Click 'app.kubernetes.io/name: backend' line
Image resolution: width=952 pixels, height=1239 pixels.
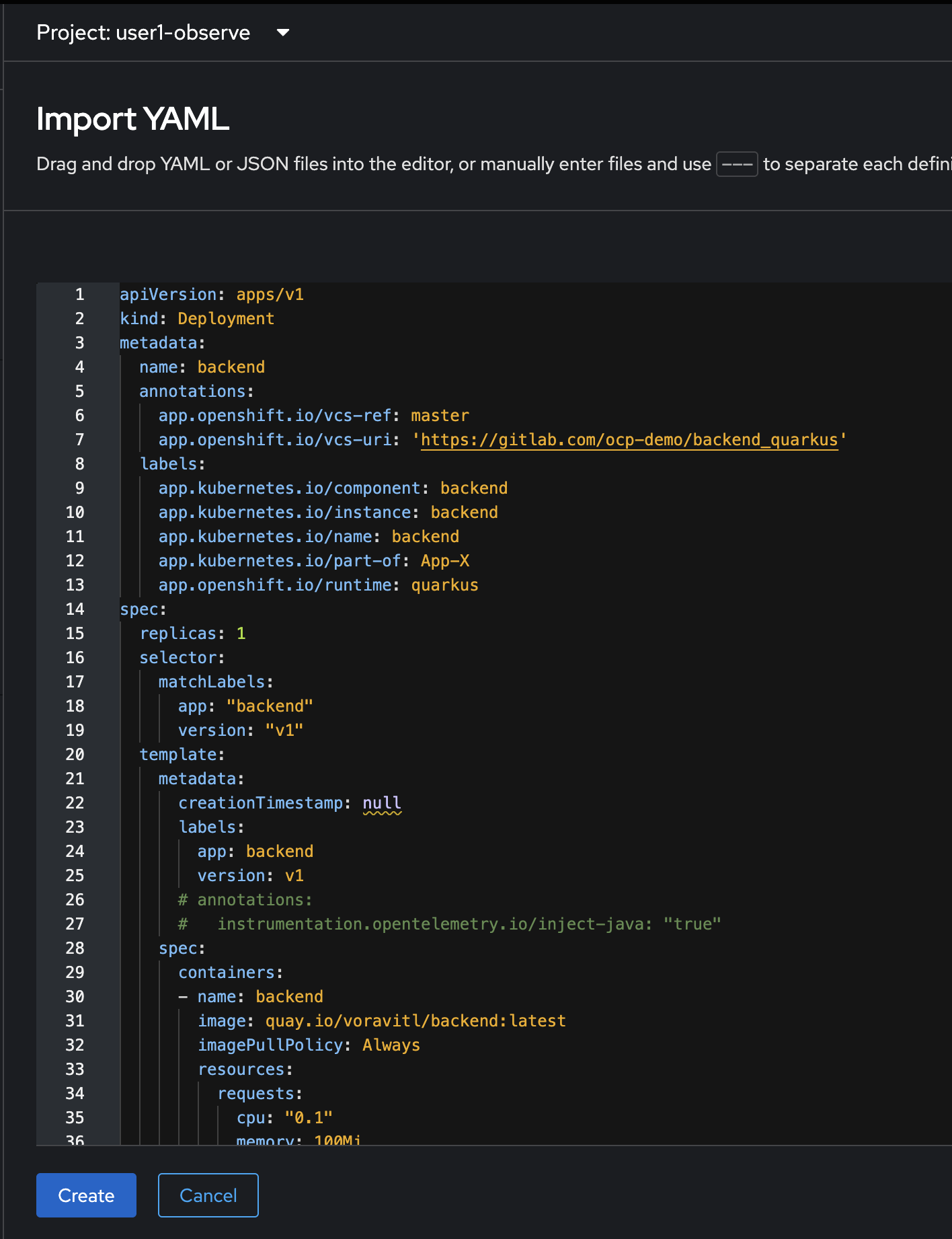coord(309,537)
